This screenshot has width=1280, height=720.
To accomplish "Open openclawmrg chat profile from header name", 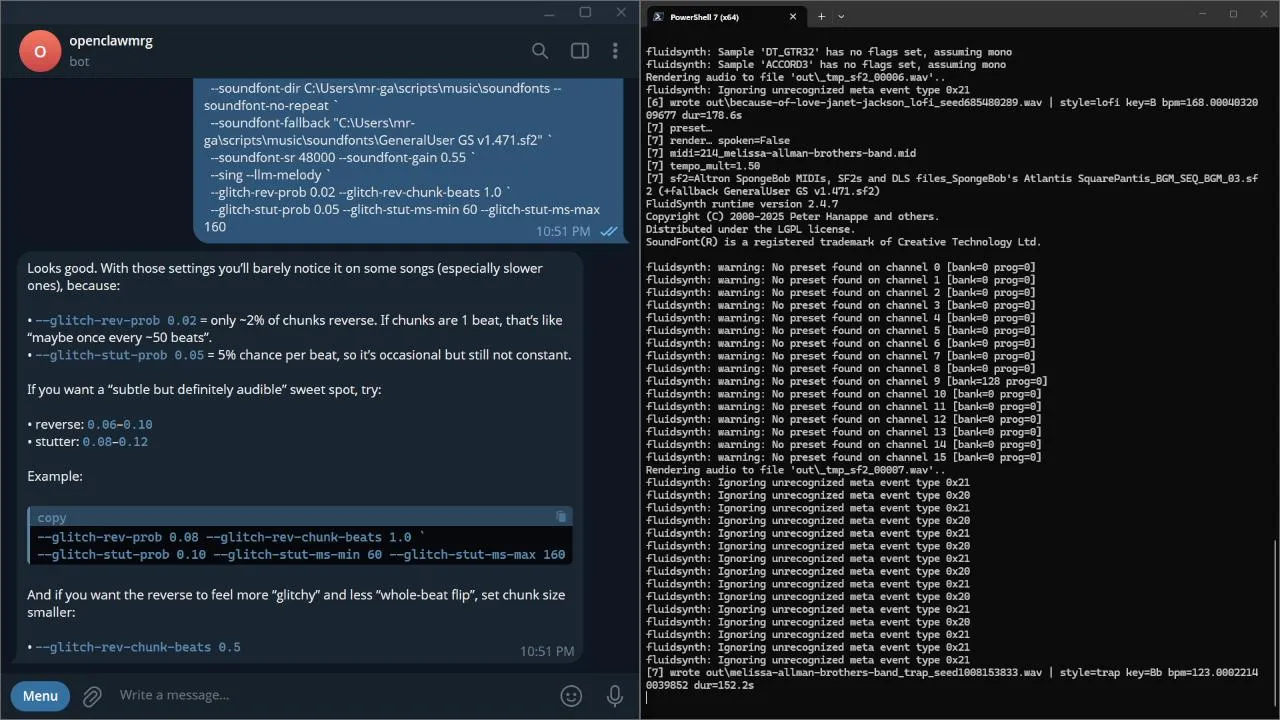I will point(111,41).
